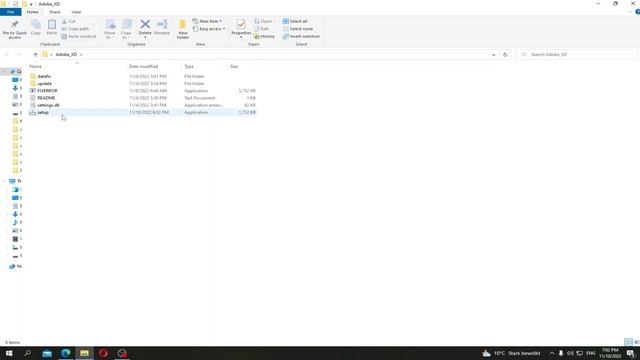Click the Back navigation arrow
The image size is (640, 360).
click(x=7, y=55)
